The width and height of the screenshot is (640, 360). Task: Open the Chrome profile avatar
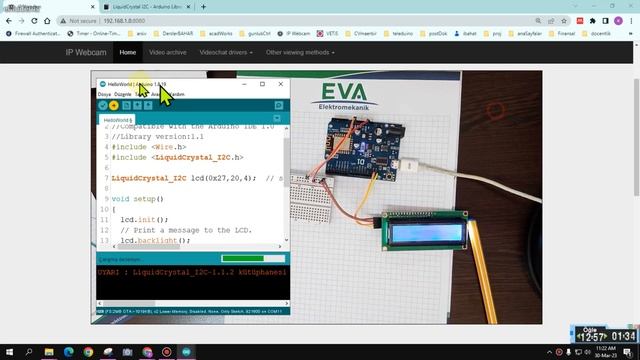[x=618, y=21]
